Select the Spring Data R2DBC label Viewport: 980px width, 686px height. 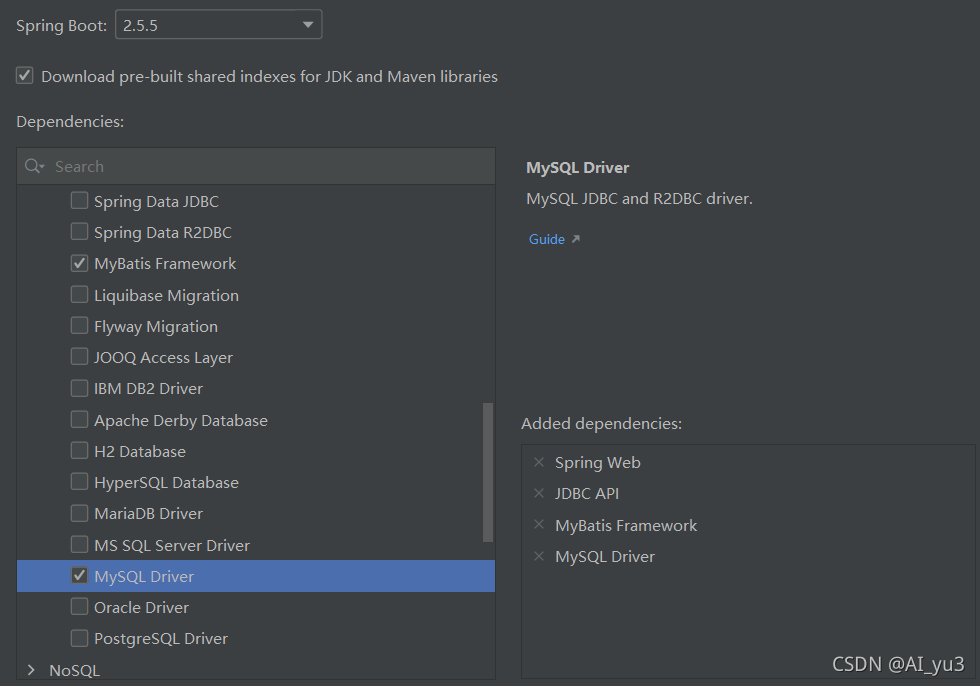click(x=162, y=233)
